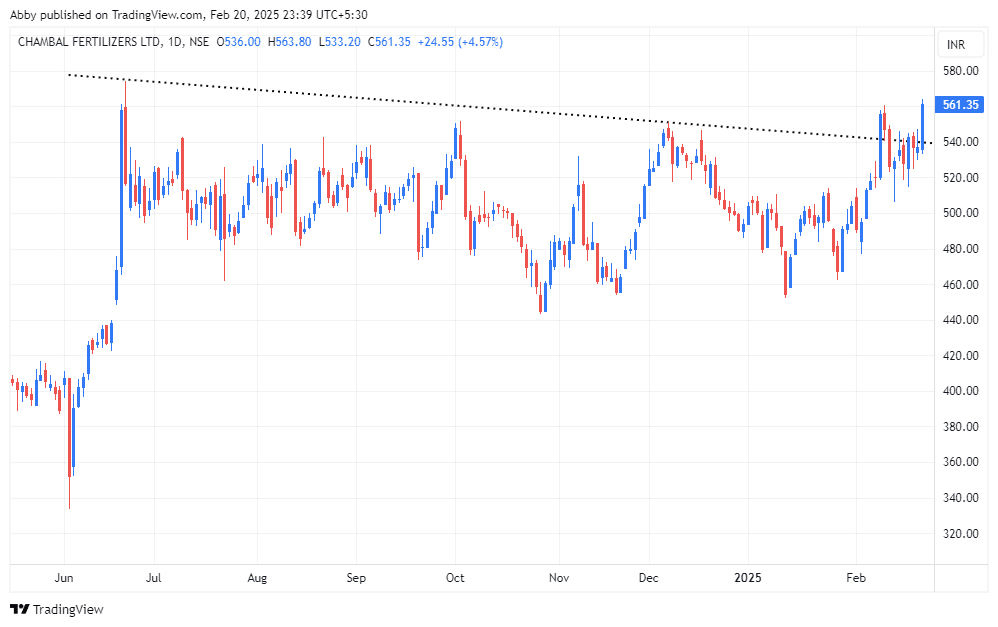This screenshot has width=998, height=627.
Task: Click the 1D interval label in legend
Action: 174,42
